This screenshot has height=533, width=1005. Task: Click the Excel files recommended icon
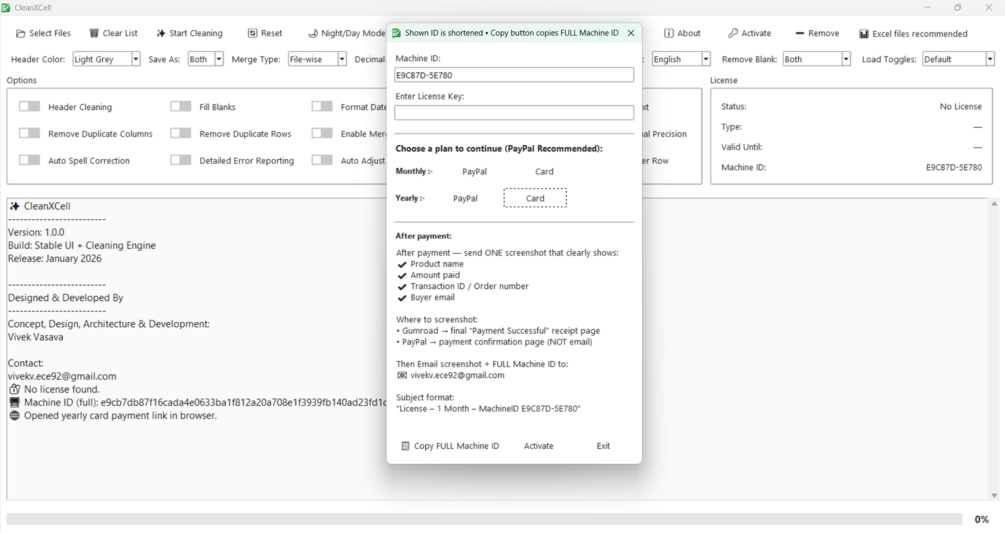863,33
